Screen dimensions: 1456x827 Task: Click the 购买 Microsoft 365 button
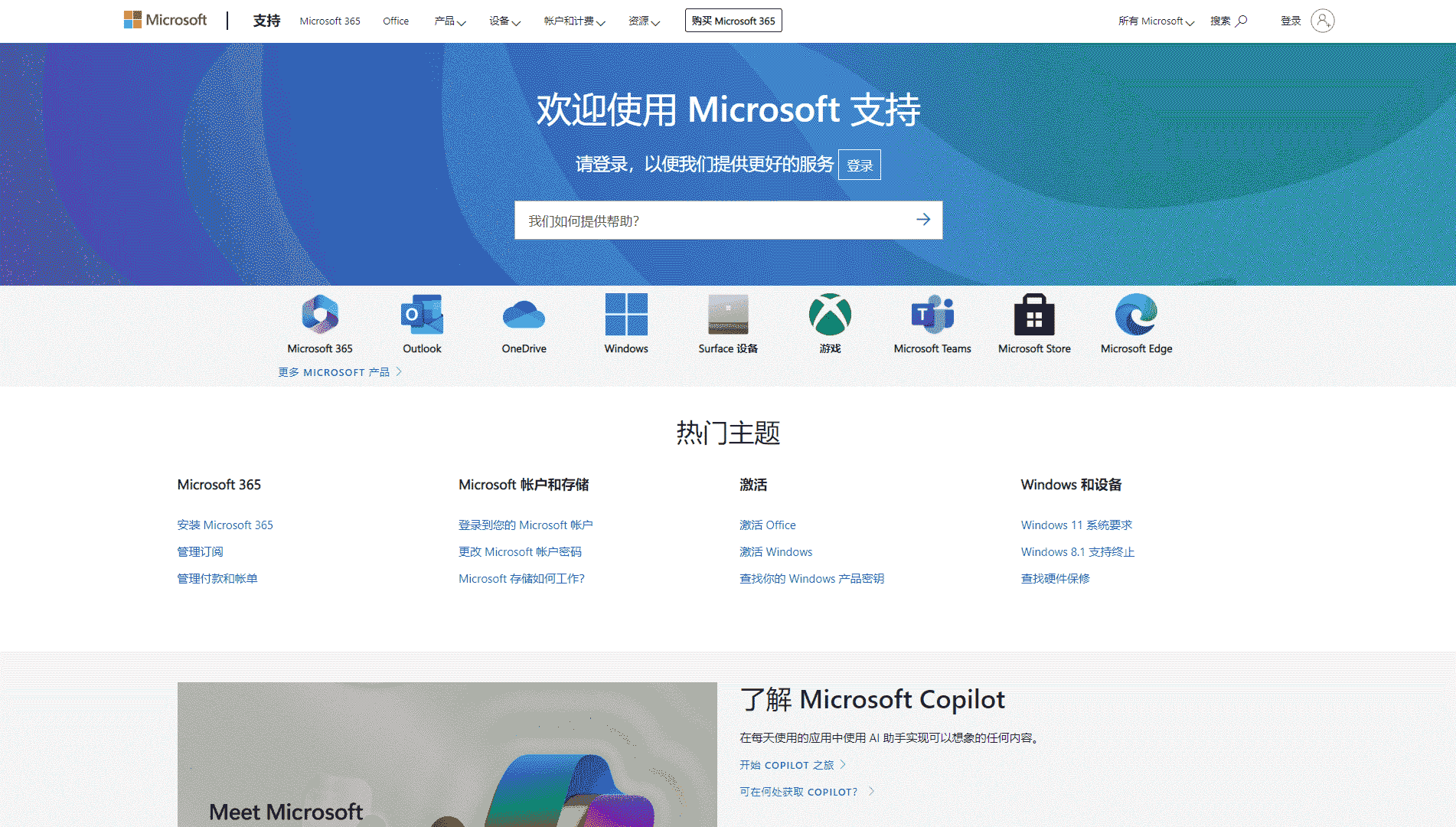coord(733,21)
